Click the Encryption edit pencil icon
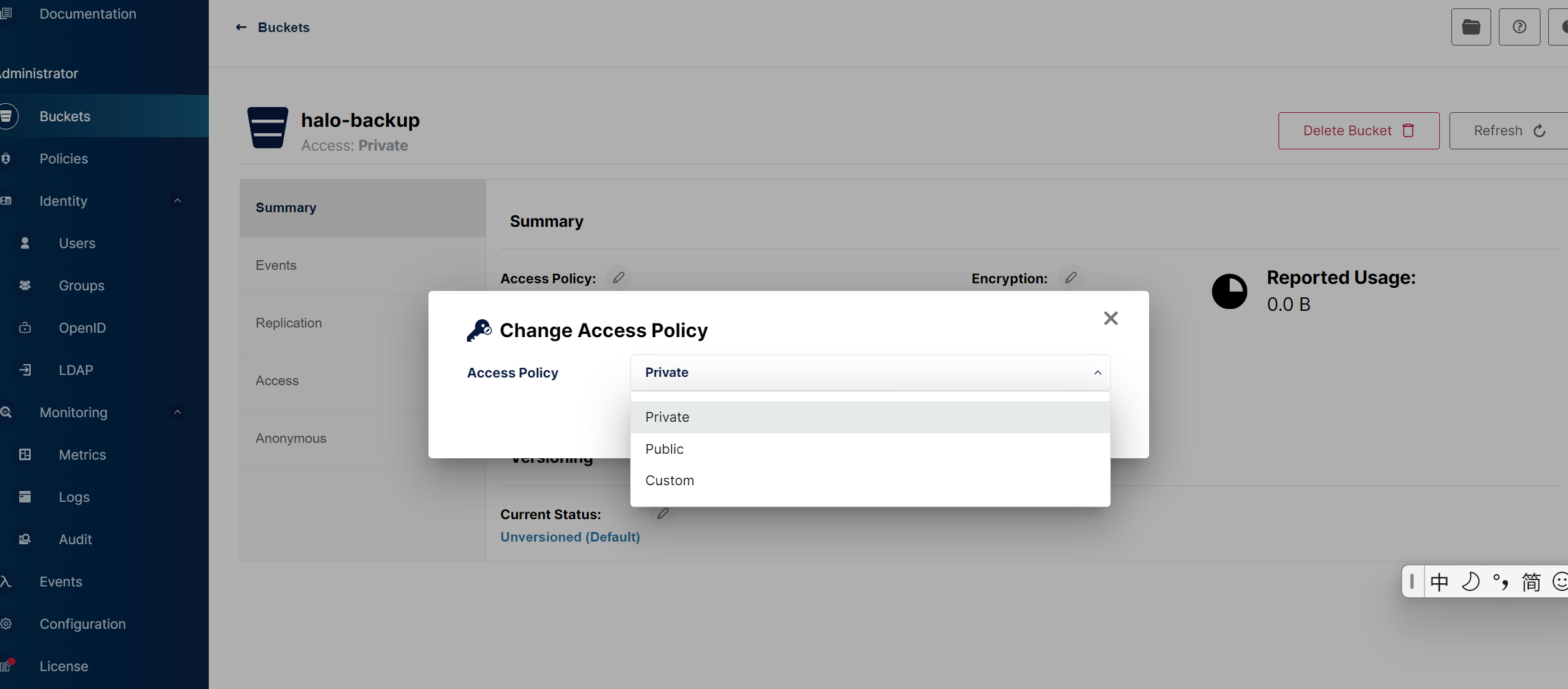The width and height of the screenshot is (1568, 689). pyautogui.click(x=1070, y=278)
